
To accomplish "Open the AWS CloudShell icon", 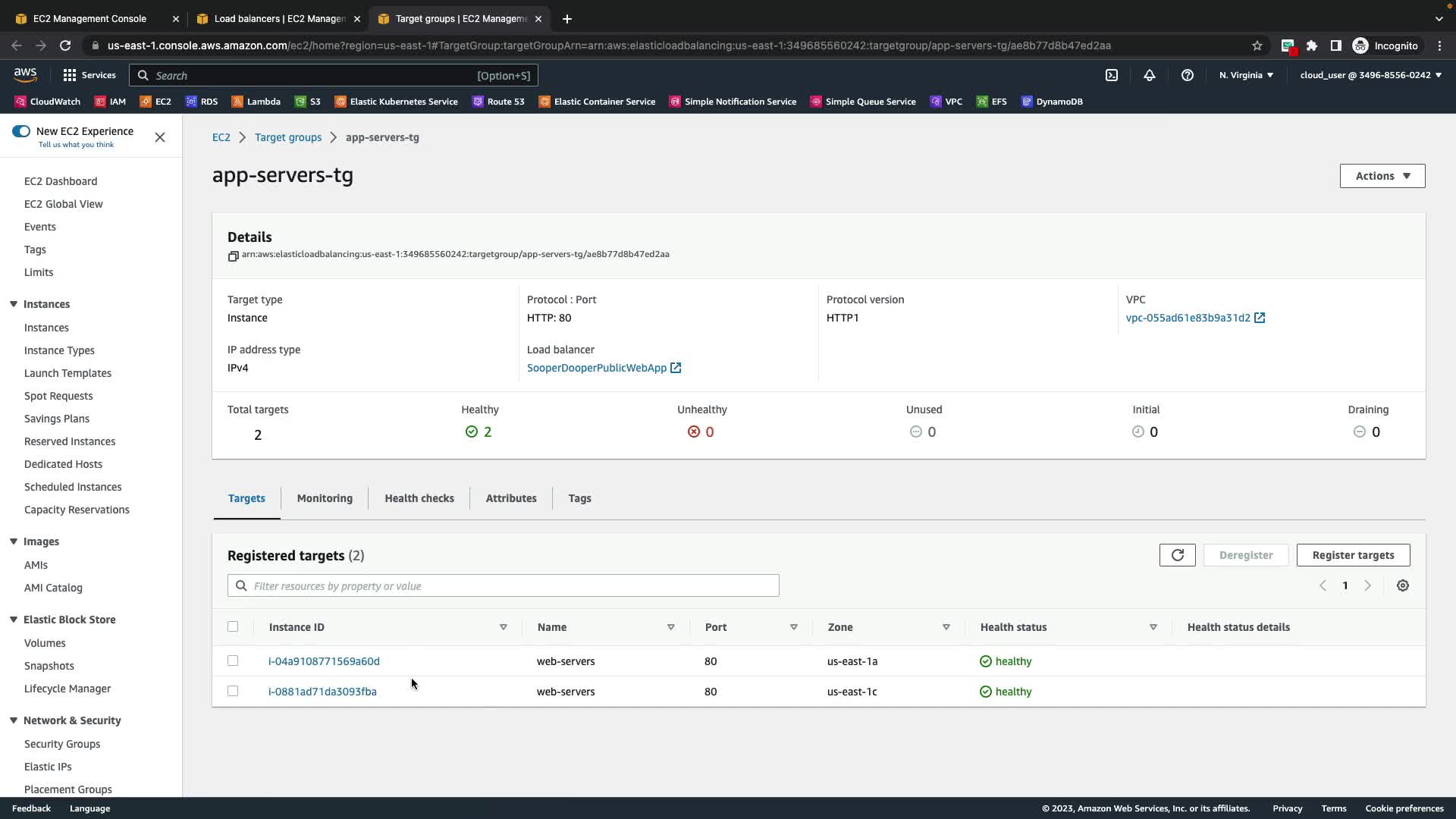I will click(1112, 75).
